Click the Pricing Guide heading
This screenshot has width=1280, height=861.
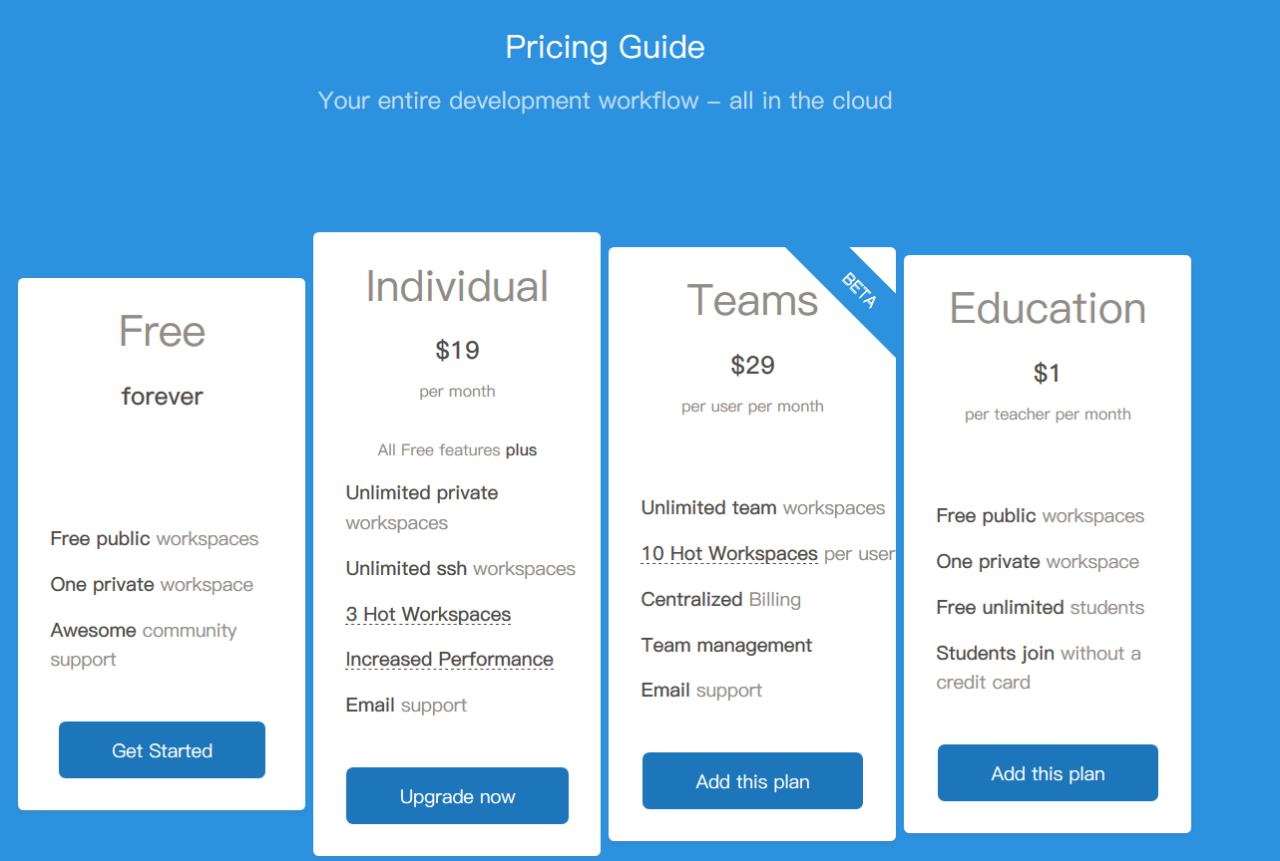tap(605, 47)
